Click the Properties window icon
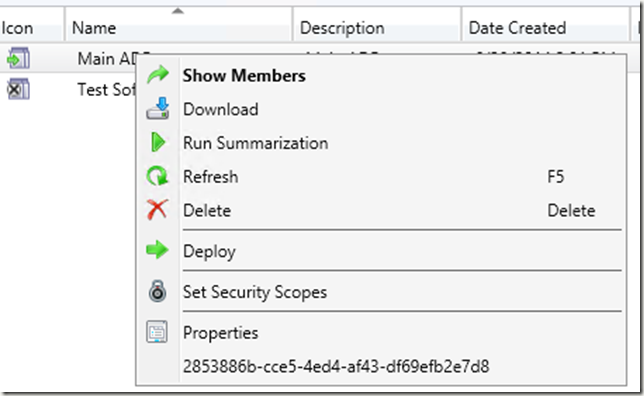Image resolution: width=644 pixels, height=396 pixels. click(x=157, y=332)
